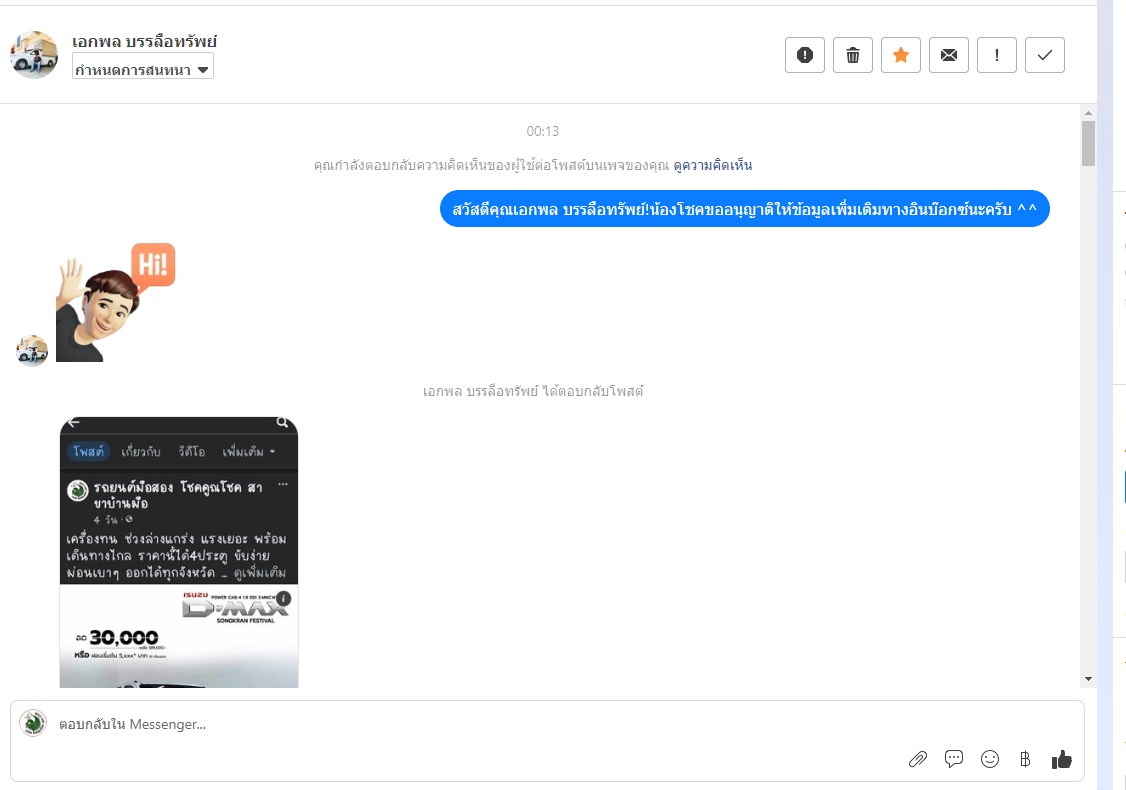The image size is (1126, 790).
Task: Send a thumbs-up like
Action: (x=1061, y=759)
